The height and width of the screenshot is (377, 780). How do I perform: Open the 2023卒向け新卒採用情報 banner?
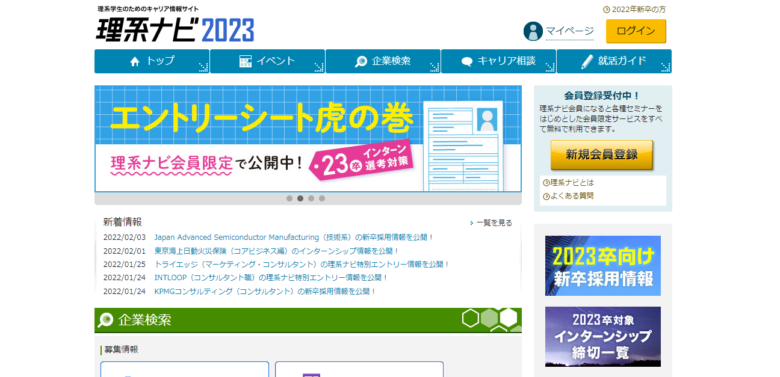point(603,266)
